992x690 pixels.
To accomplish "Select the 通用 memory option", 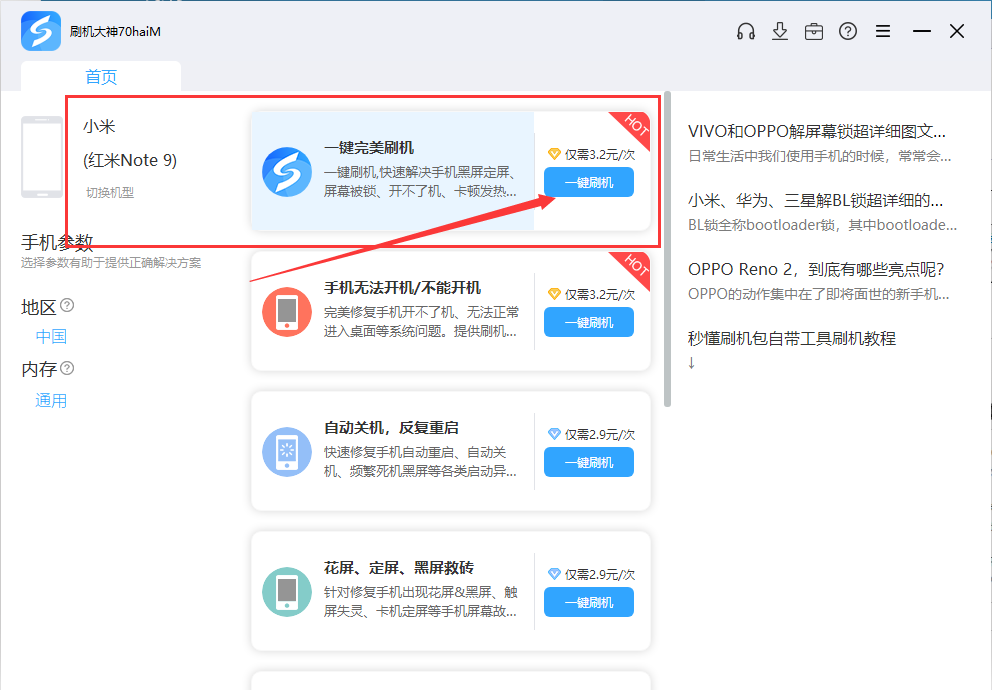I will pos(51,400).
